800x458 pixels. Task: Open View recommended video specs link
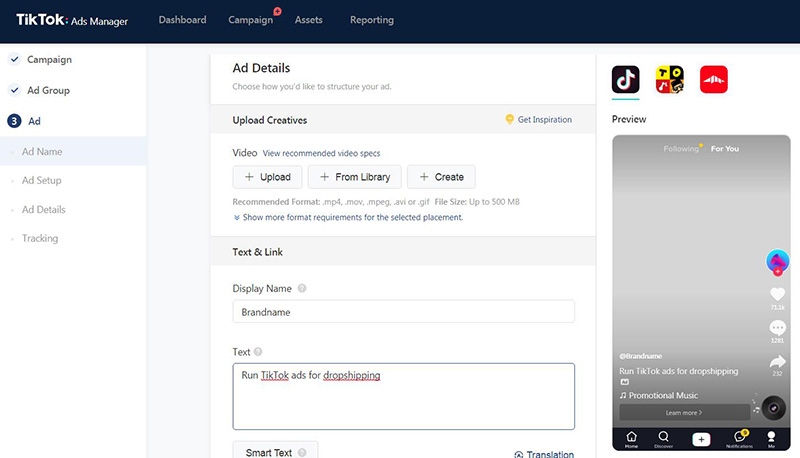point(321,153)
